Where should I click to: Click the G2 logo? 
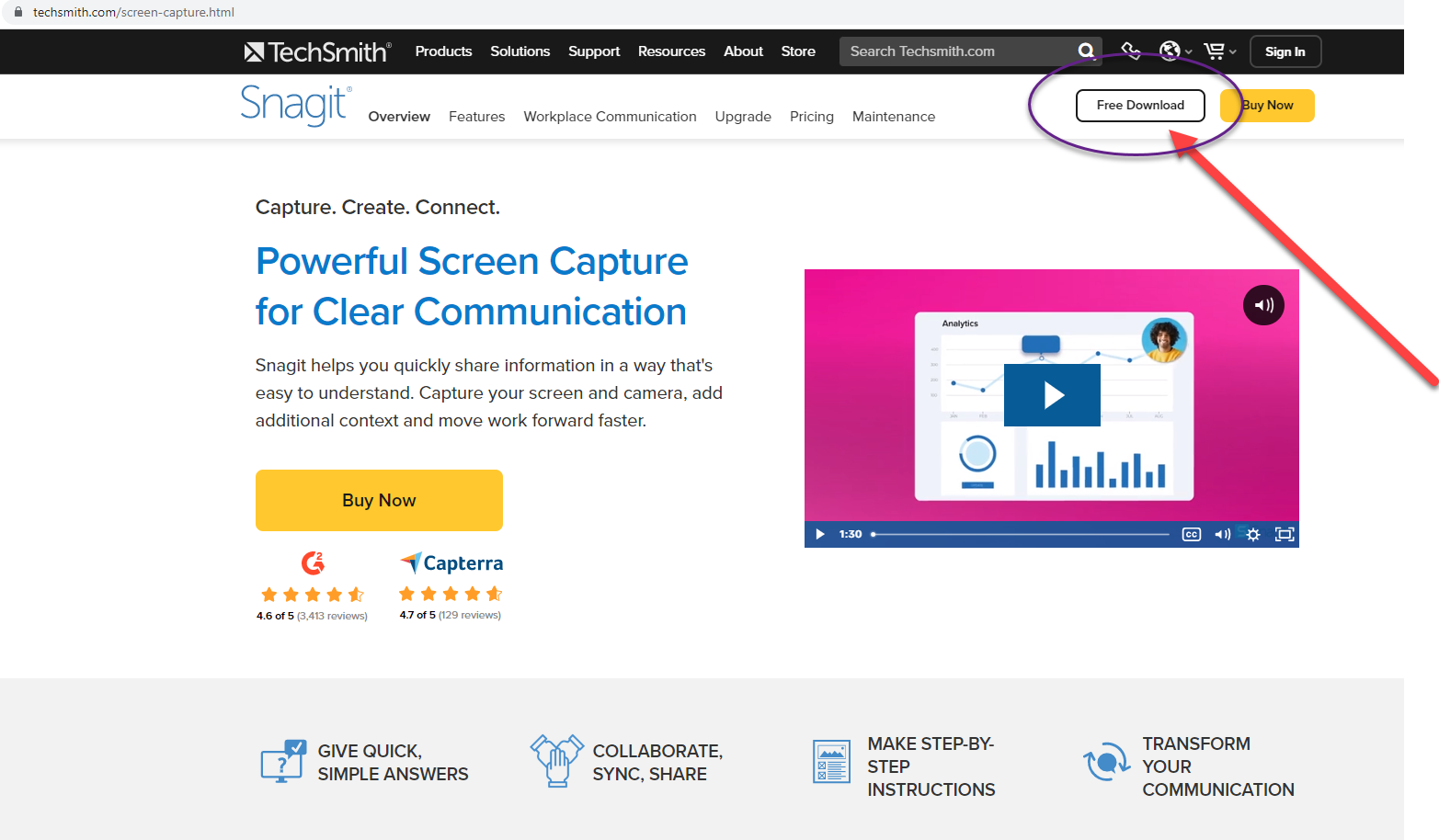point(313,562)
